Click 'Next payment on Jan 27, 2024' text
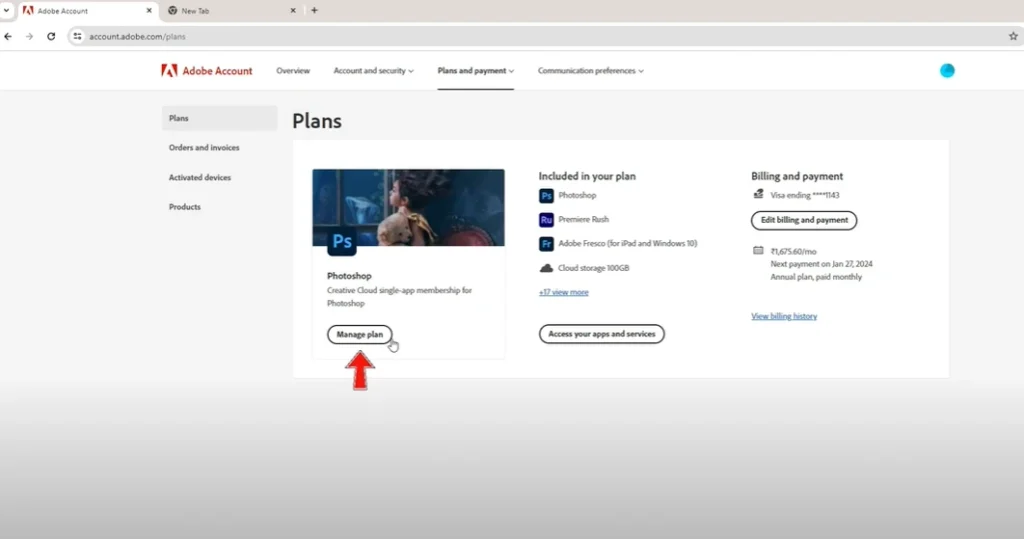The width and height of the screenshot is (1024, 539). (821, 264)
